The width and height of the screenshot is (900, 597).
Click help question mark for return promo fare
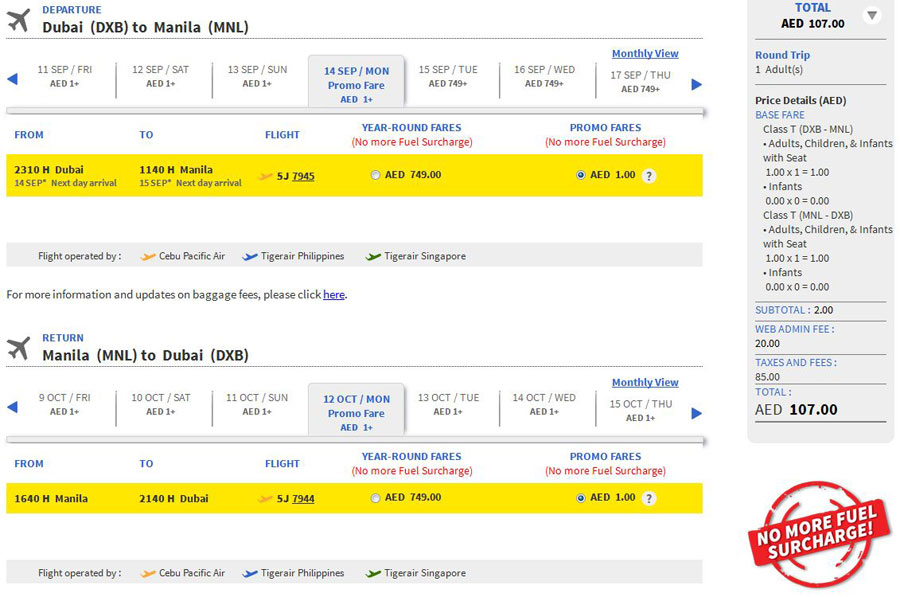649,498
